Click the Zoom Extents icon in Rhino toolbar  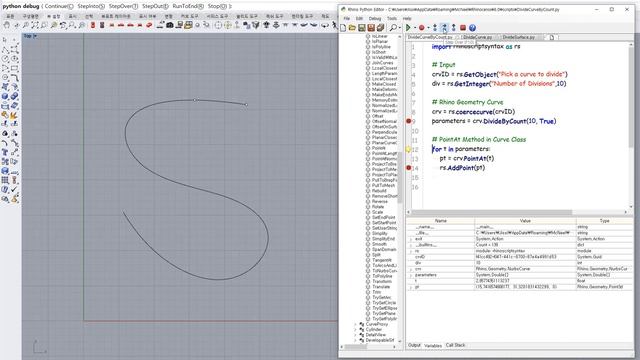click(35, 25)
